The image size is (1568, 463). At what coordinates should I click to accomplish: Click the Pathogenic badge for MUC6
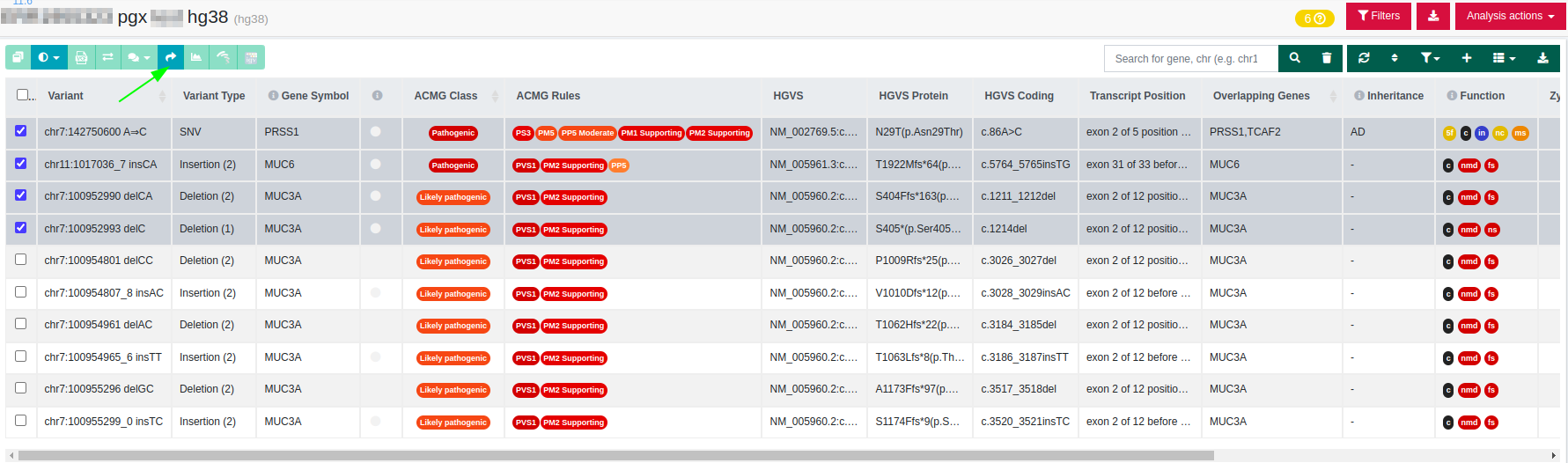(453, 165)
